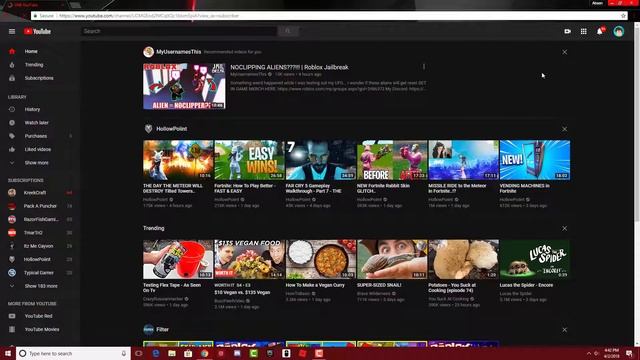640x360 pixels.
Task: Play VENDING MACHINES in Fortnite video
Action: click(535, 160)
